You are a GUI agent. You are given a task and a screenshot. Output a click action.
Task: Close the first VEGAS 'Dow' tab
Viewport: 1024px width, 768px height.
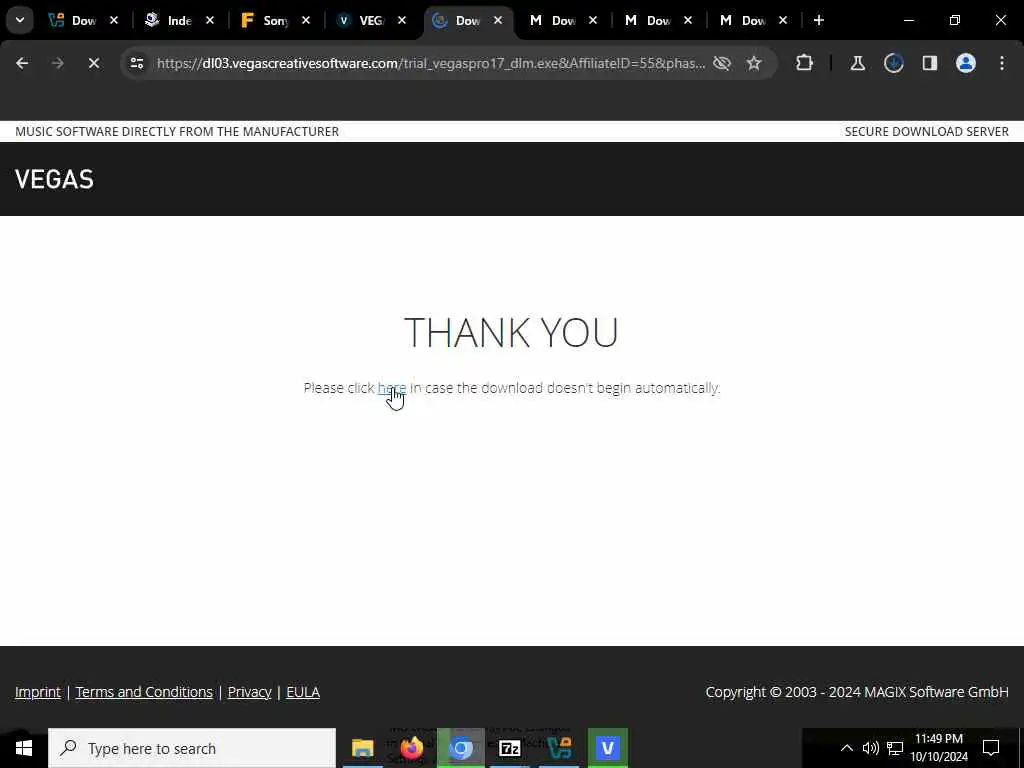tap(114, 21)
